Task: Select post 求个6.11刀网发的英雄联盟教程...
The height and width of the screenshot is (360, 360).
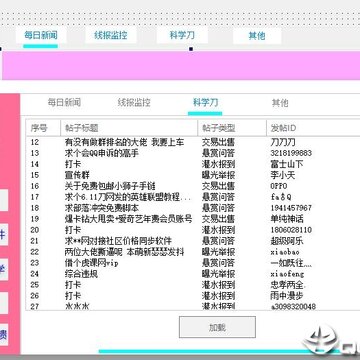Action: pos(128,197)
